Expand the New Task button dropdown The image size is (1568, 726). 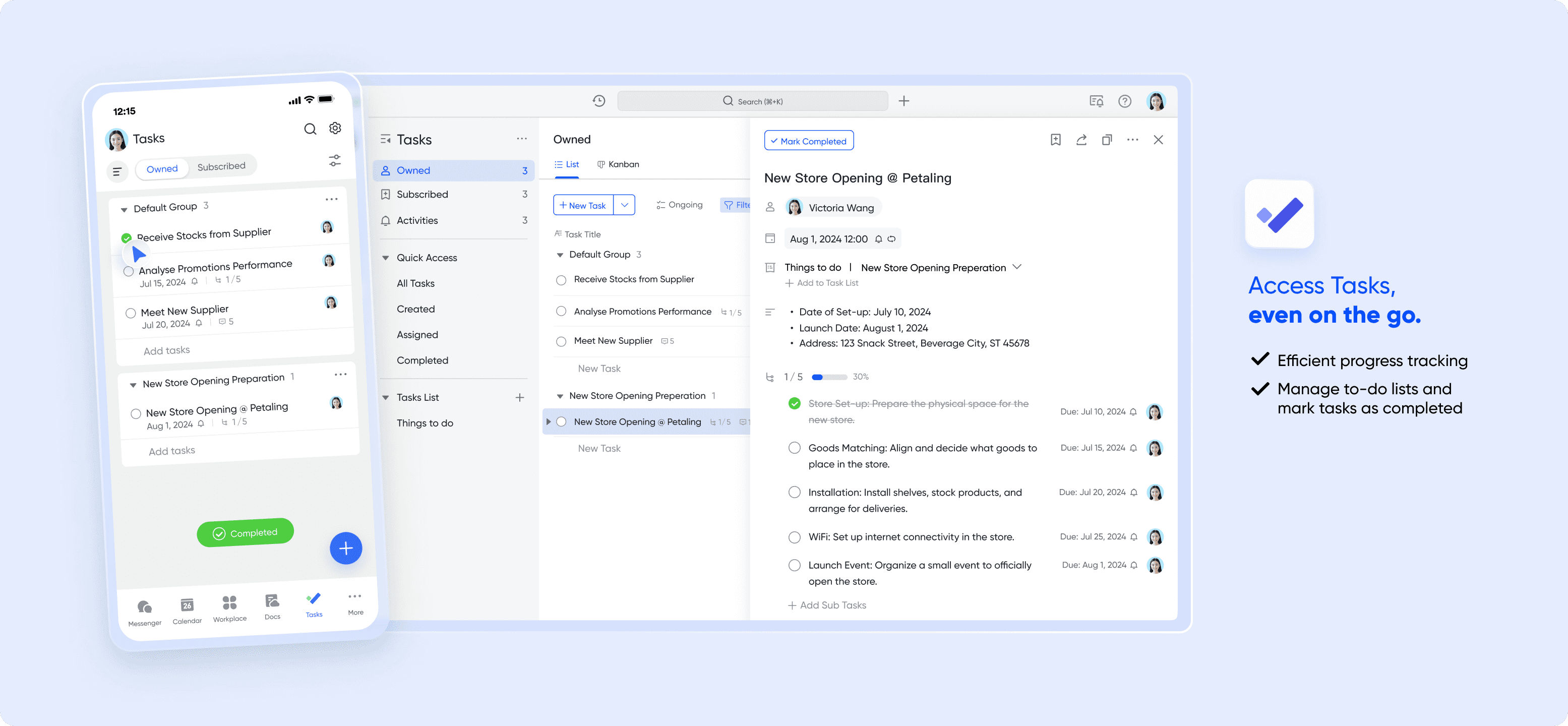click(625, 205)
